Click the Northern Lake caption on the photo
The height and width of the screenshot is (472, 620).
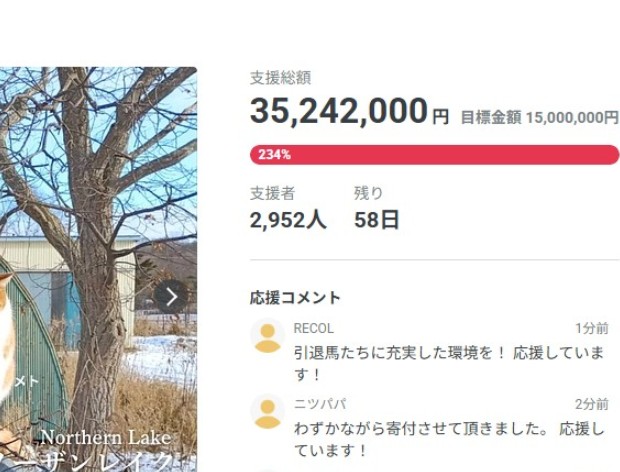click(105, 438)
